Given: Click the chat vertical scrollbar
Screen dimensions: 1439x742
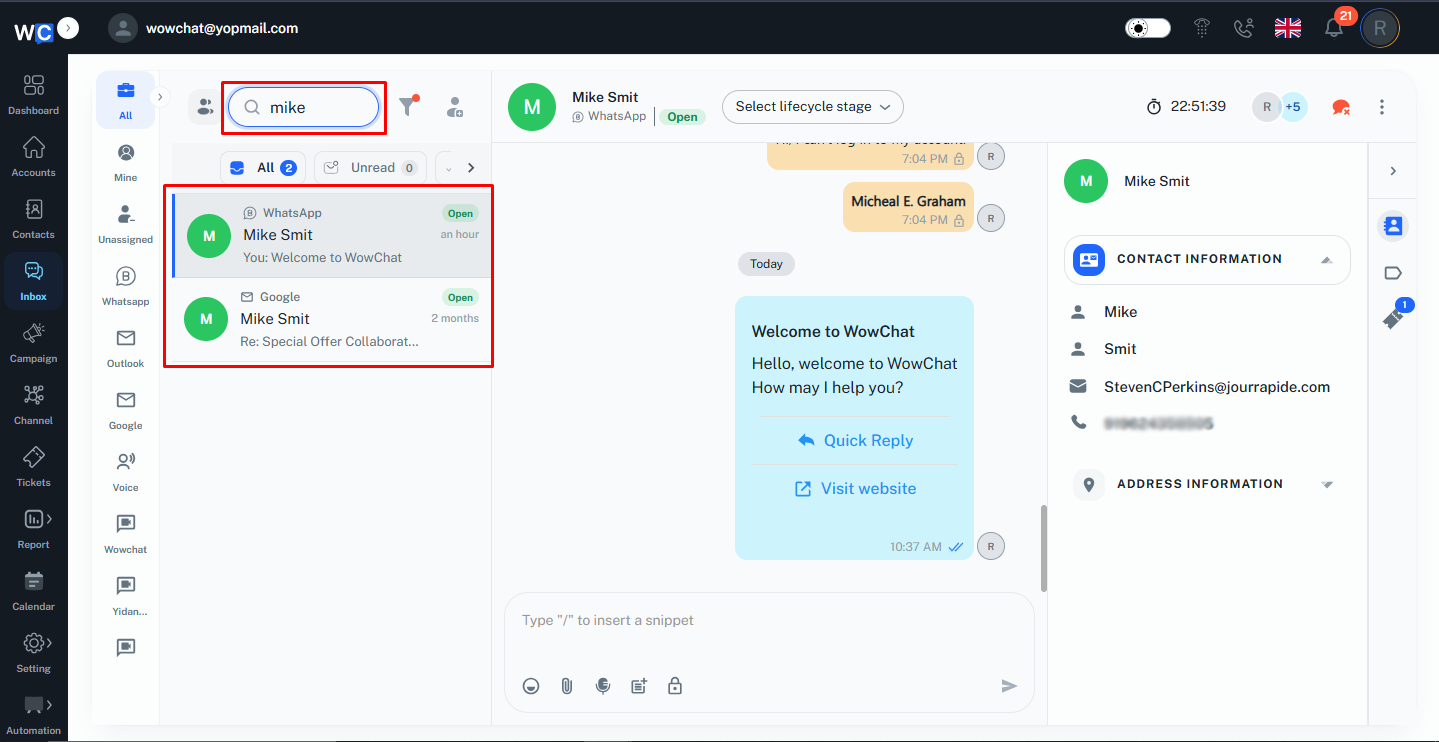Looking at the screenshot, I should (1044, 548).
